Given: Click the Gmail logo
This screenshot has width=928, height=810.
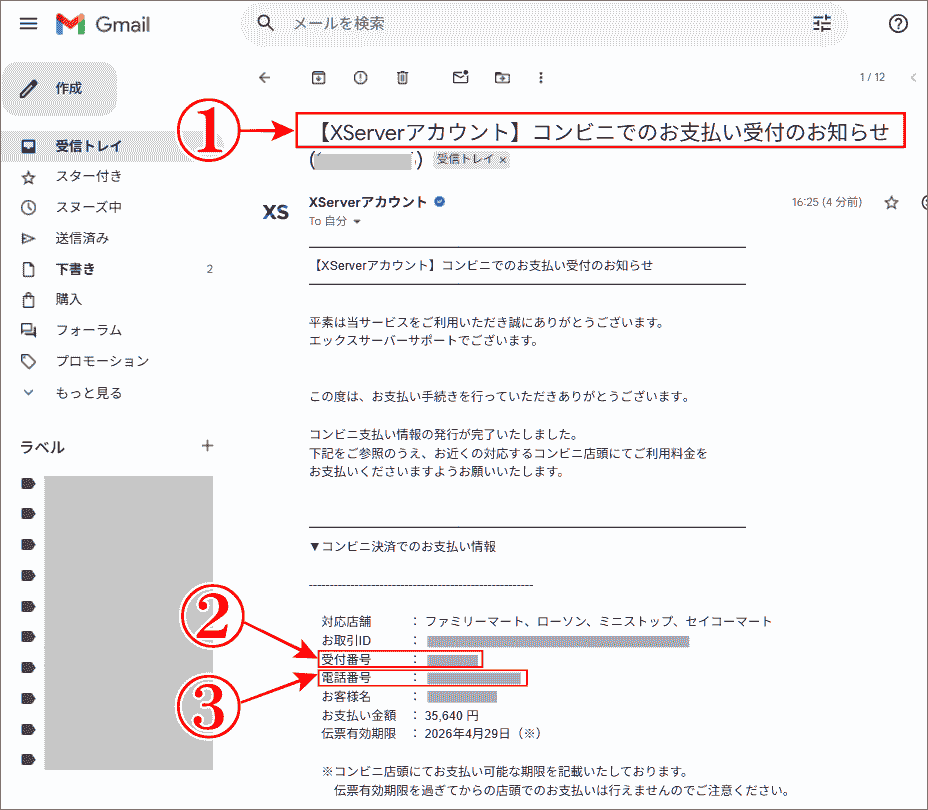Looking at the screenshot, I should coord(103,24).
